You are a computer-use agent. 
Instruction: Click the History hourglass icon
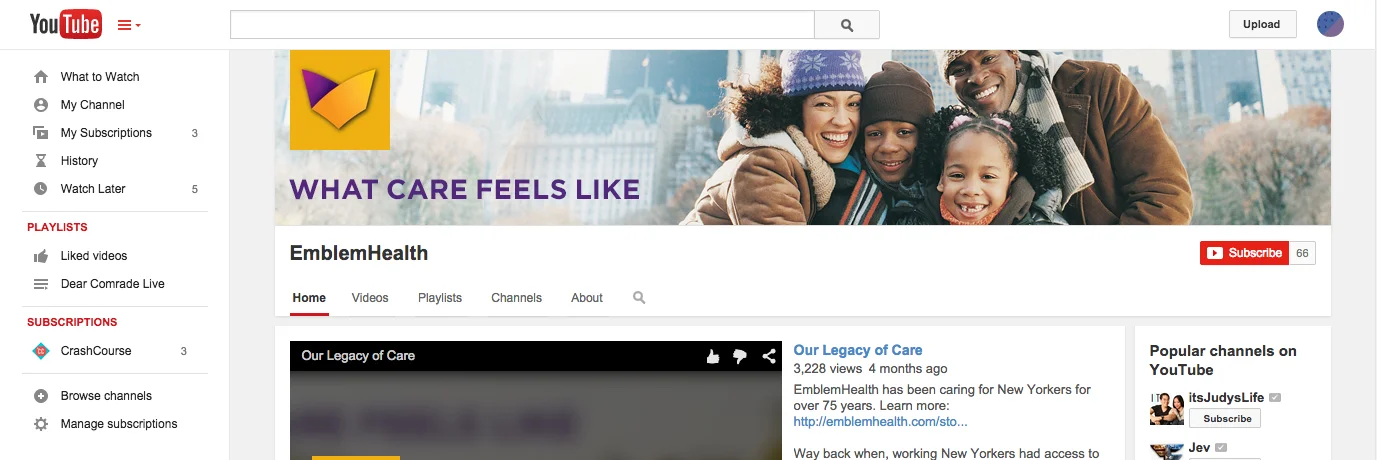[x=41, y=161]
